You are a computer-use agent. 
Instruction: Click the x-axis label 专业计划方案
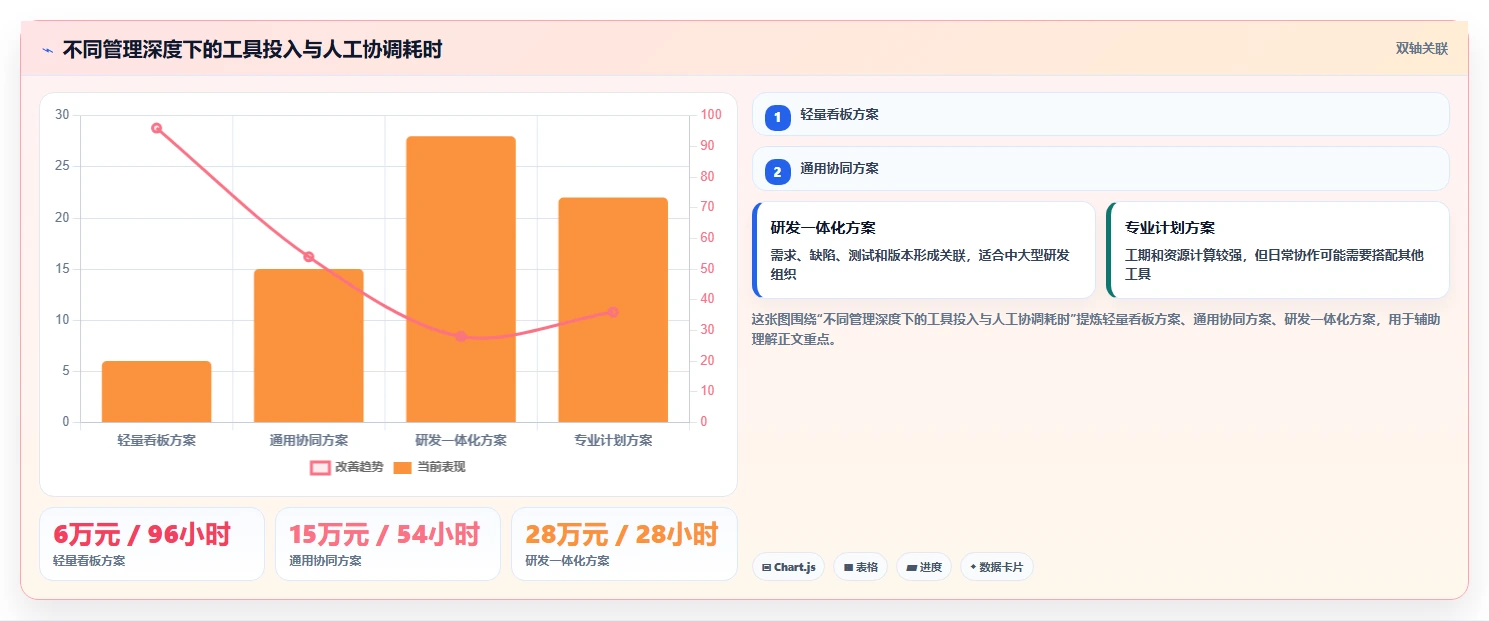tap(613, 440)
